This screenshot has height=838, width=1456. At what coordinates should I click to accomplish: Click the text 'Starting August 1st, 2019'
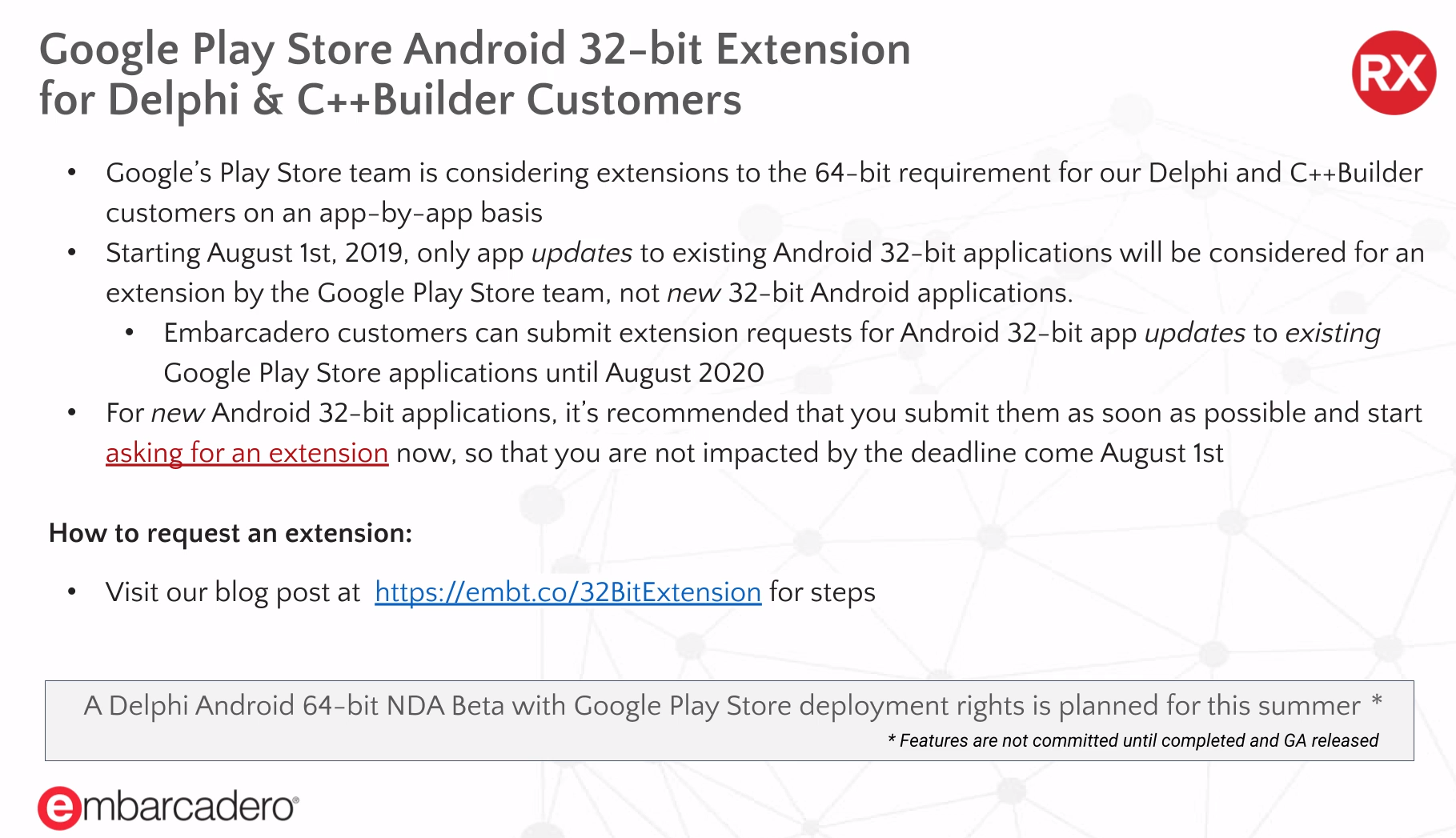click(254, 253)
